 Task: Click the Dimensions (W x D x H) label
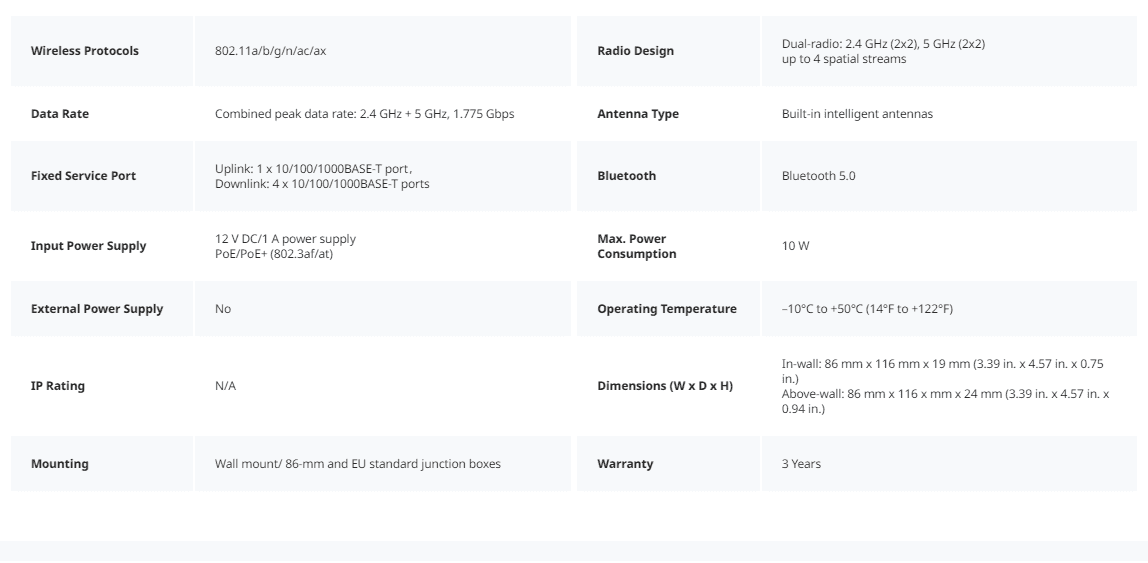[665, 386]
